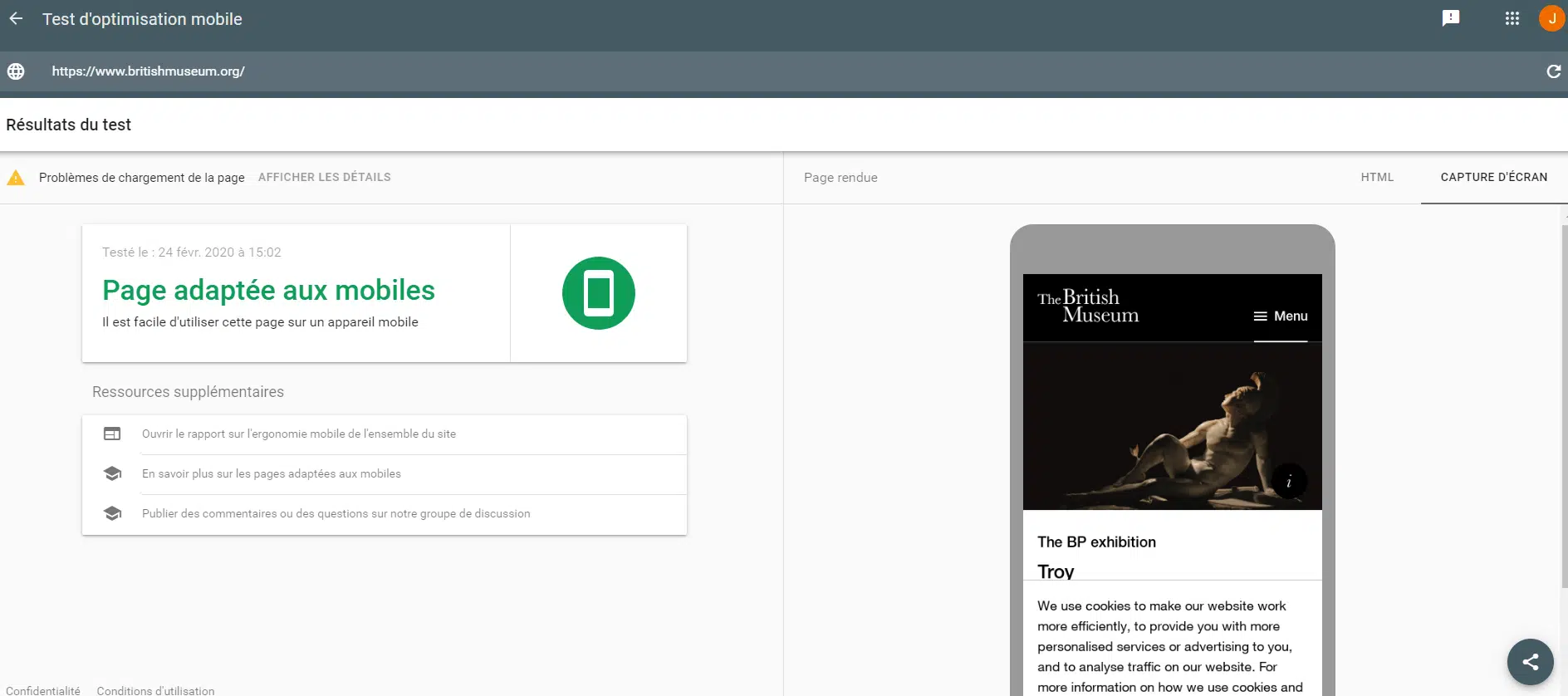Click the yellow warning triangle icon
Viewport: 1568px width, 696px height.
[16, 178]
